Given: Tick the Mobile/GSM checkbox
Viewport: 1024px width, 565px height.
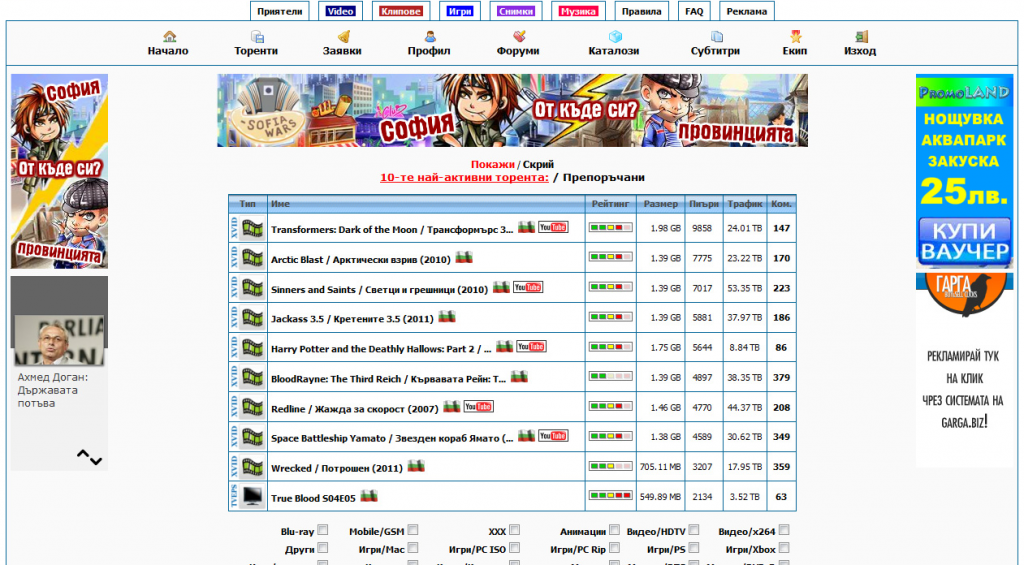Looking at the screenshot, I should pos(413,531).
